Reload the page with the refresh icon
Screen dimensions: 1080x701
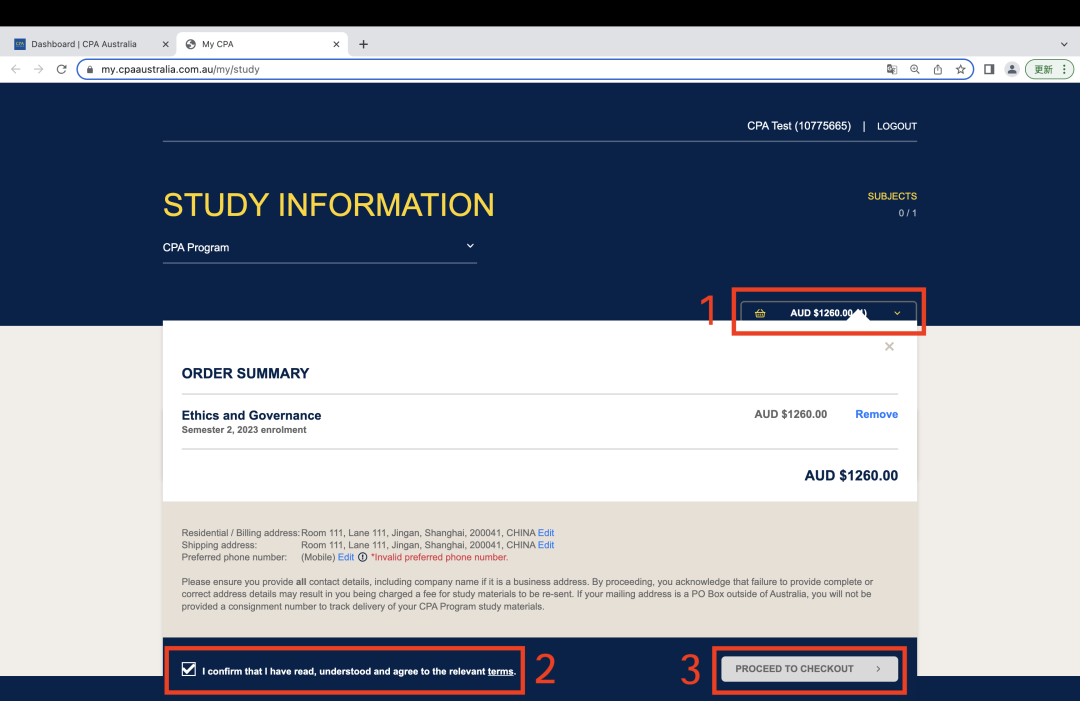pos(62,69)
